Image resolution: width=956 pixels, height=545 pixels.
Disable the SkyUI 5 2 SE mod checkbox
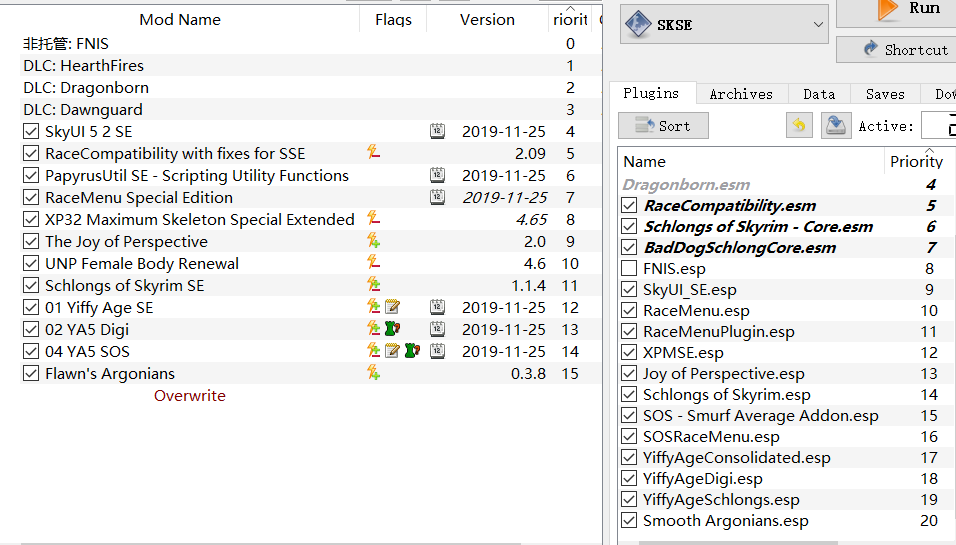30,131
